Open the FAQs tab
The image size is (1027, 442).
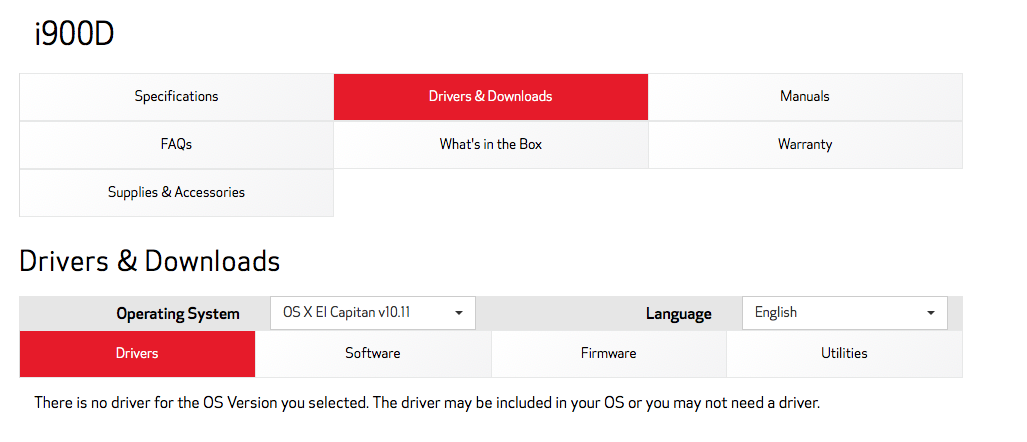tap(176, 145)
